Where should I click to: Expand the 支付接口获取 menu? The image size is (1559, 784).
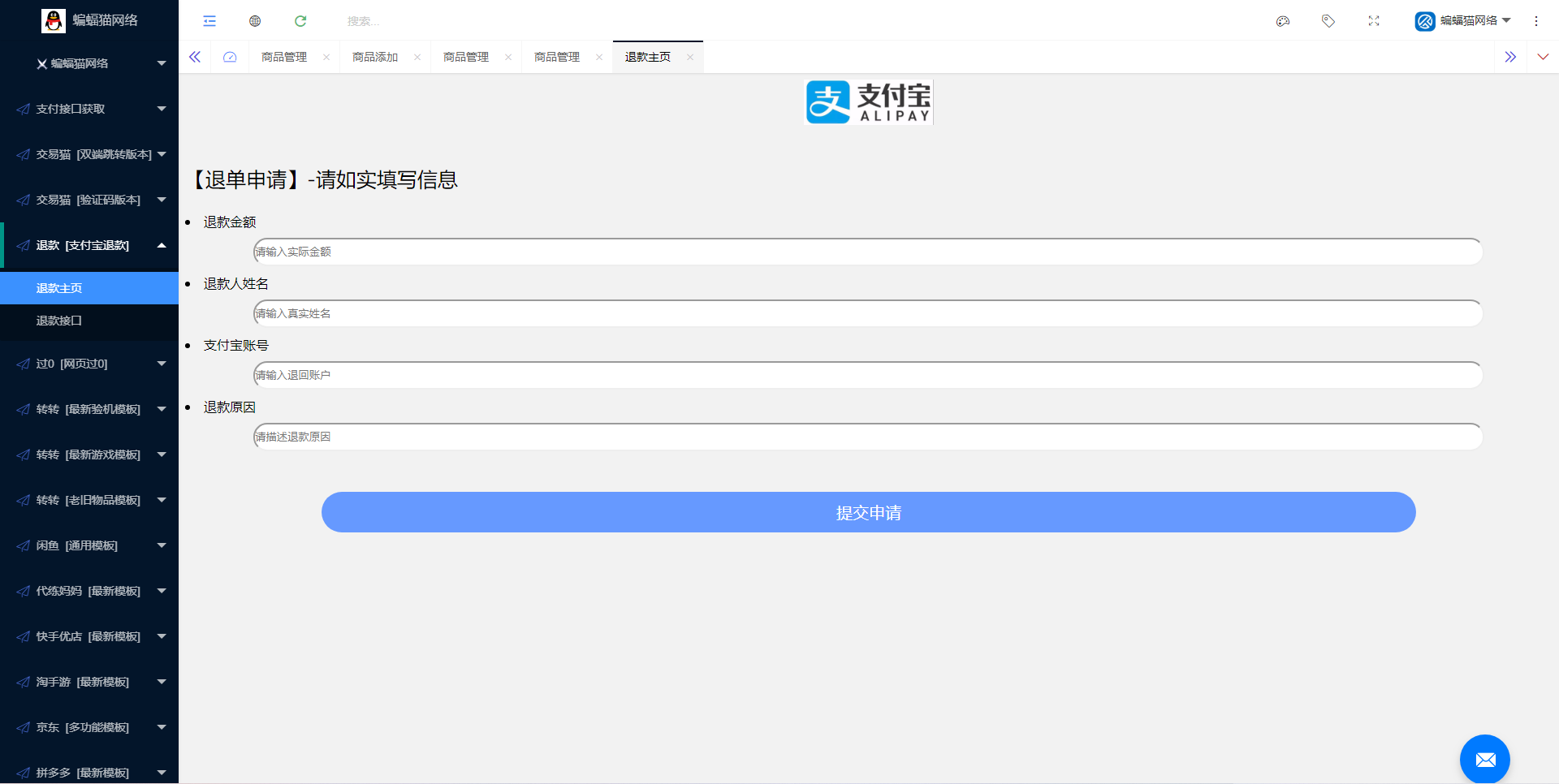click(89, 109)
